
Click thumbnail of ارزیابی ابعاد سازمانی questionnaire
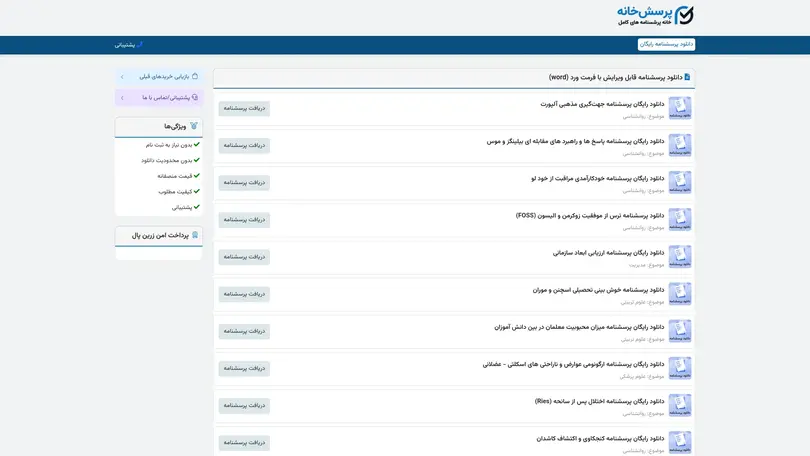(680, 257)
